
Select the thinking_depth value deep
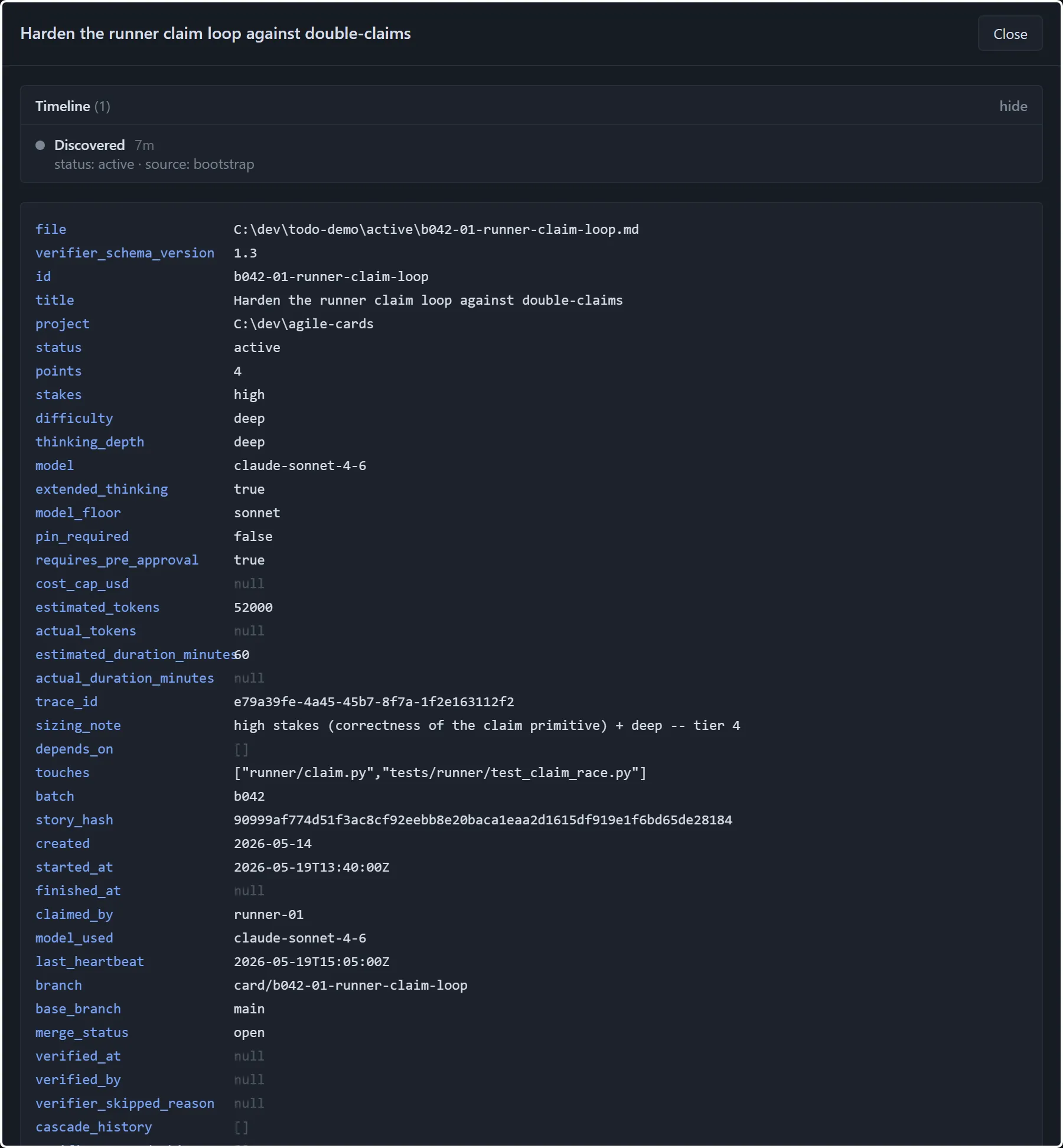[249, 442]
